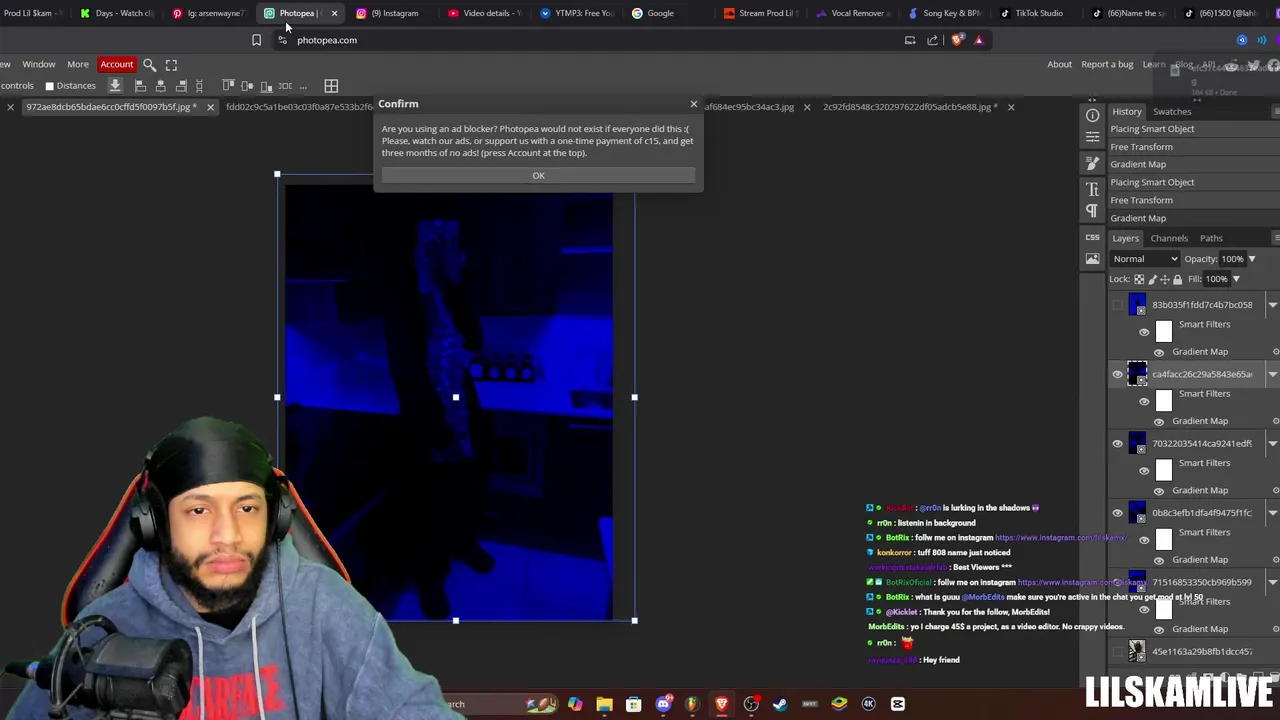The height and width of the screenshot is (720, 1280).
Task: Click the grid layout icon in toolbar
Action: coord(331,86)
